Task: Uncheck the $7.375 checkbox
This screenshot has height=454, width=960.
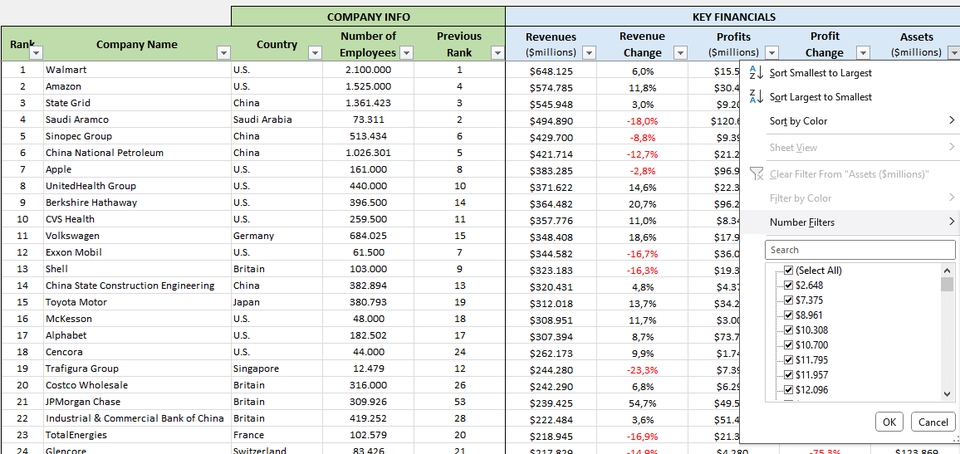Action: tap(789, 300)
